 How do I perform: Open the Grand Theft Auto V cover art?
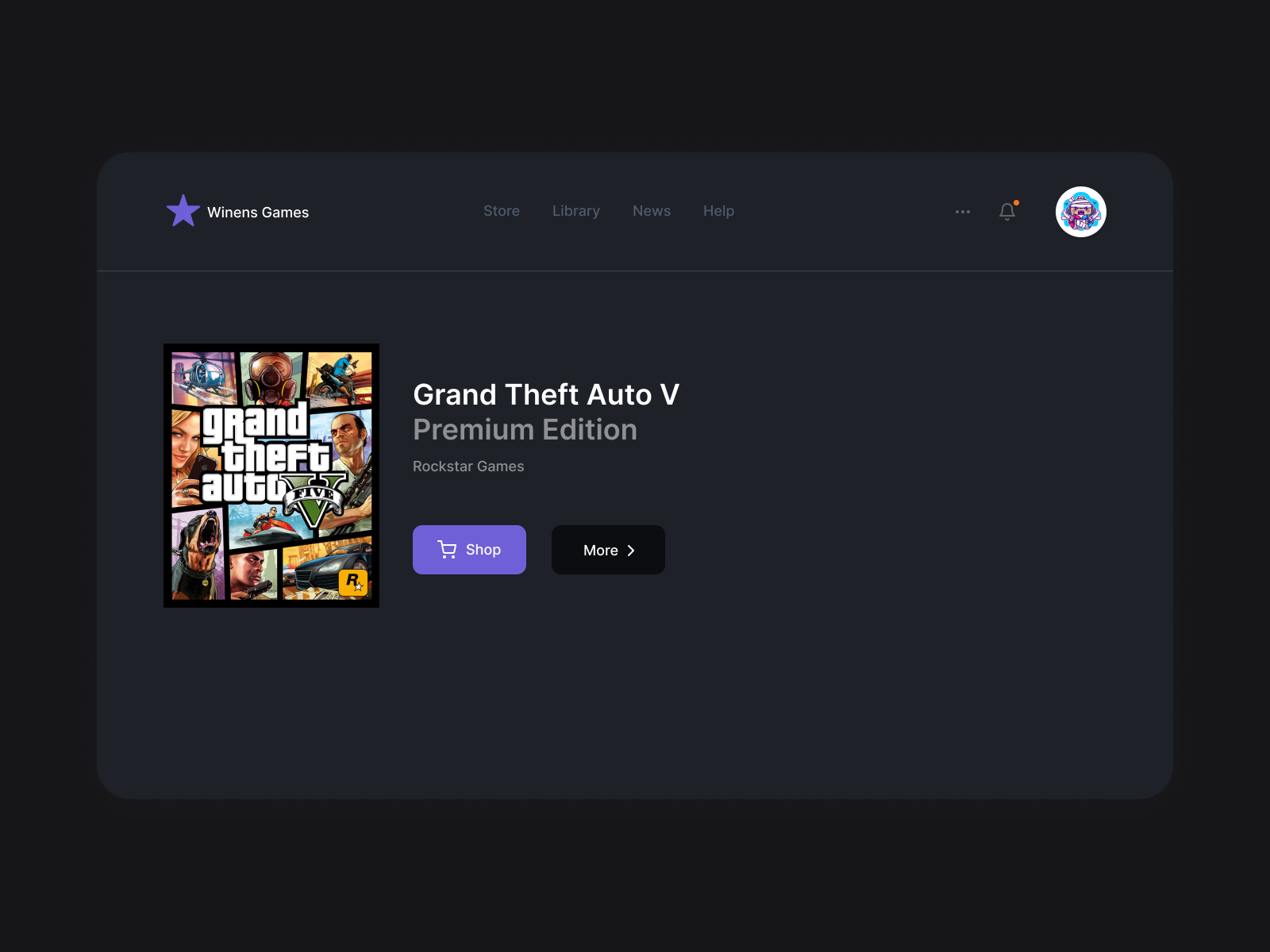click(271, 474)
